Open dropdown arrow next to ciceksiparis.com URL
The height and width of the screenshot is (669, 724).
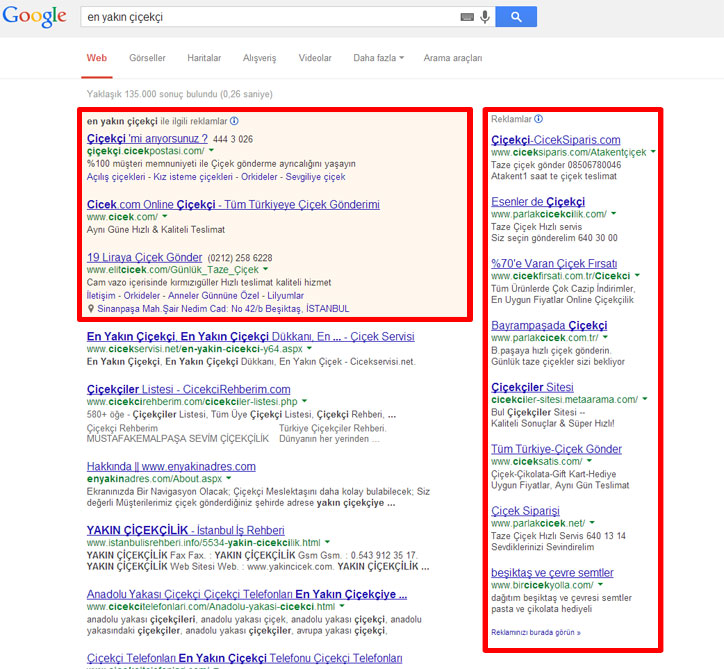[x=653, y=151]
